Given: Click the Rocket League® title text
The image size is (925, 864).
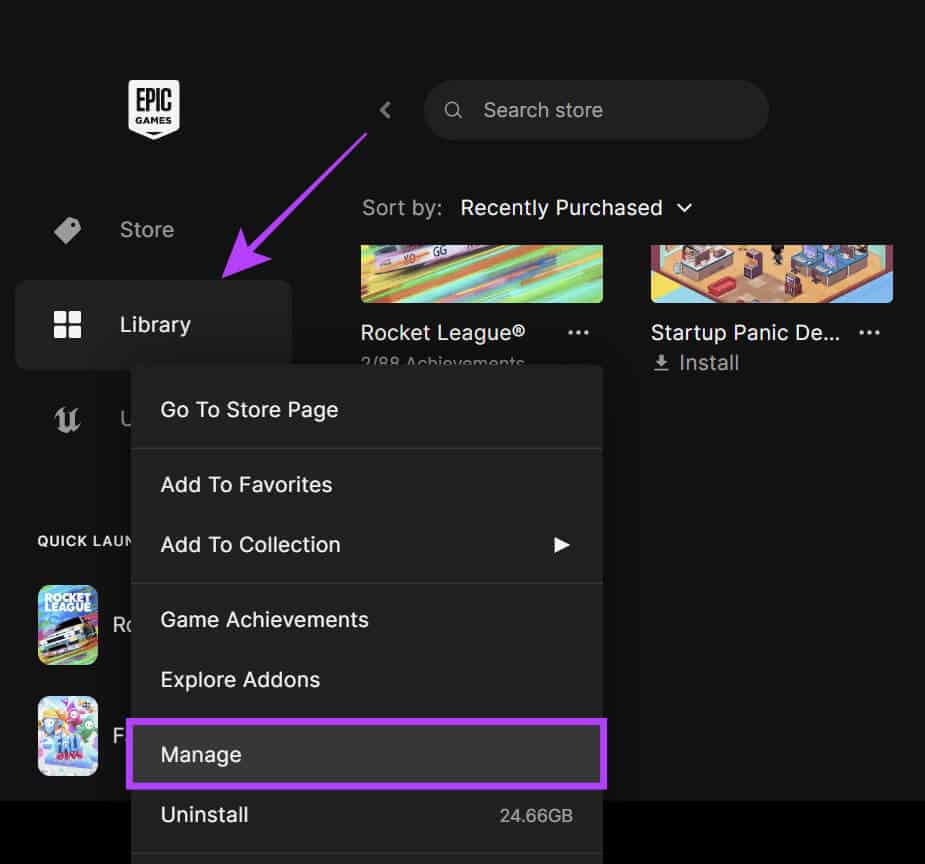Looking at the screenshot, I should 442,333.
